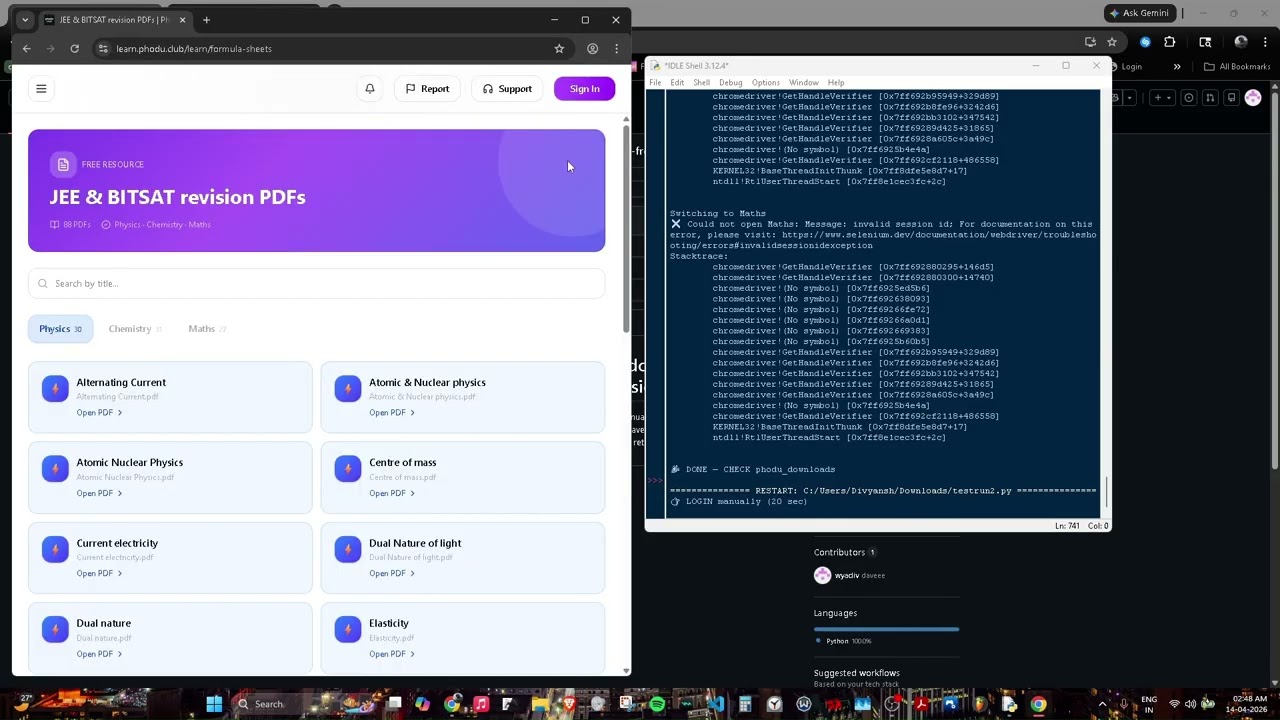Click the bookmark star in background browser
Screen dimensions: 1280x720
pyautogui.click(x=1112, y=42)
